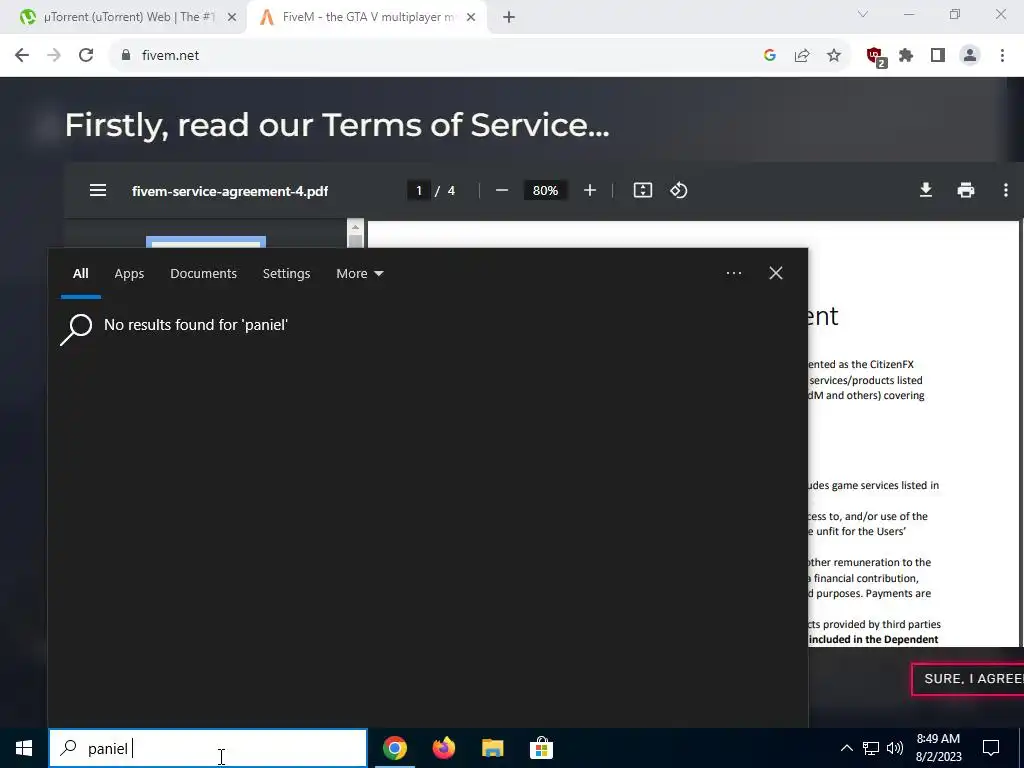This screenshot has height=768, width=1024.
Task: Share this page icon
Action: [801, 56]
